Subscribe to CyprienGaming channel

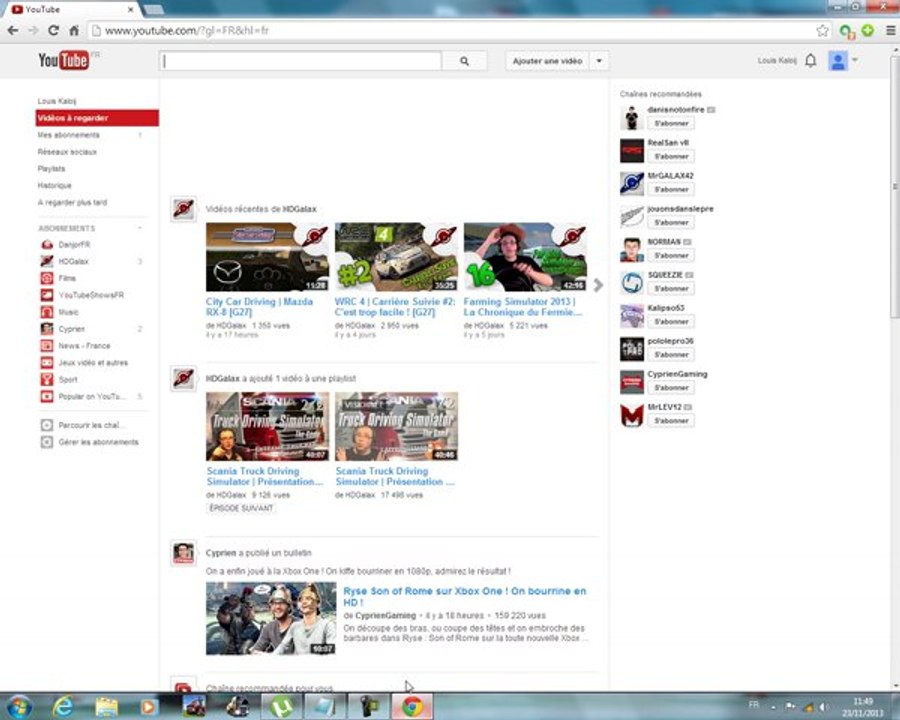[671, 388]
